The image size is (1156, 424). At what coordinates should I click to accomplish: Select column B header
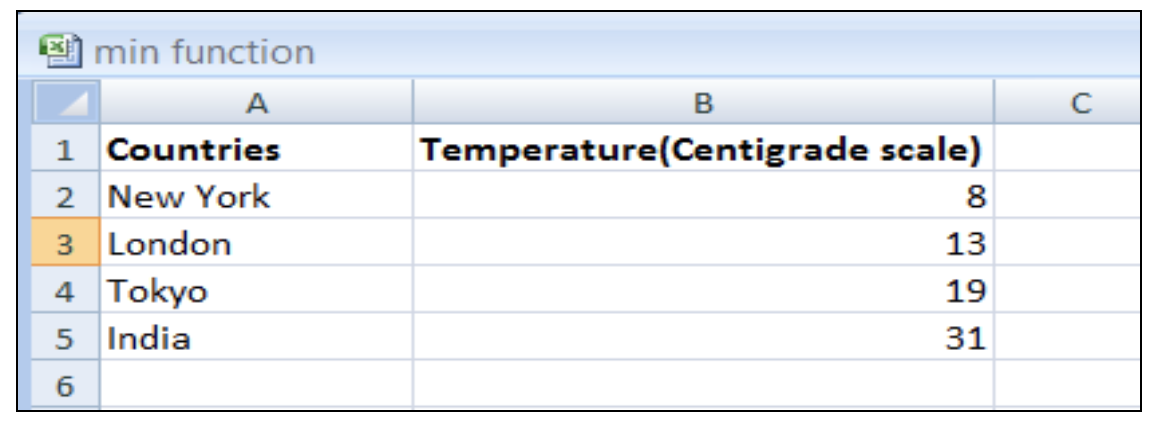(x=703, y=102)
